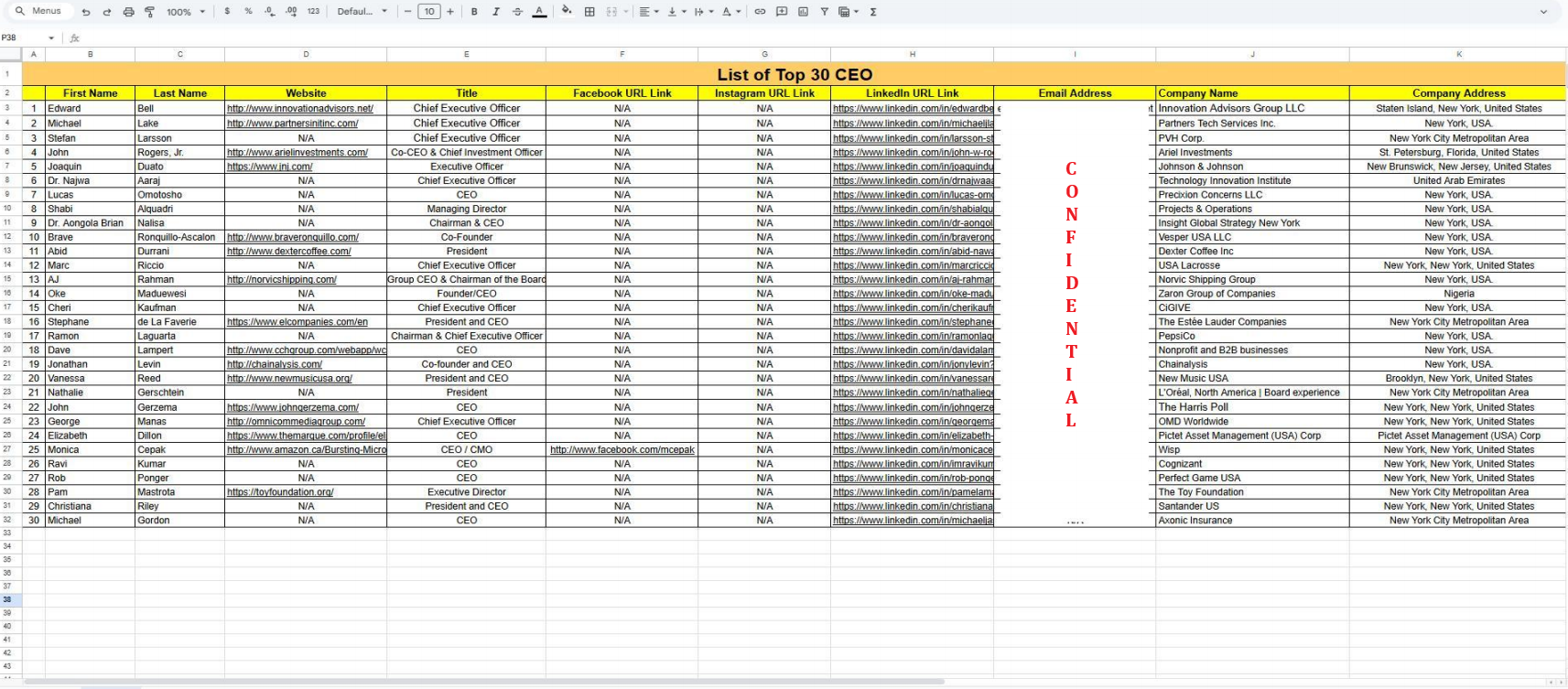Click the formula bar input area

(824, 38)
